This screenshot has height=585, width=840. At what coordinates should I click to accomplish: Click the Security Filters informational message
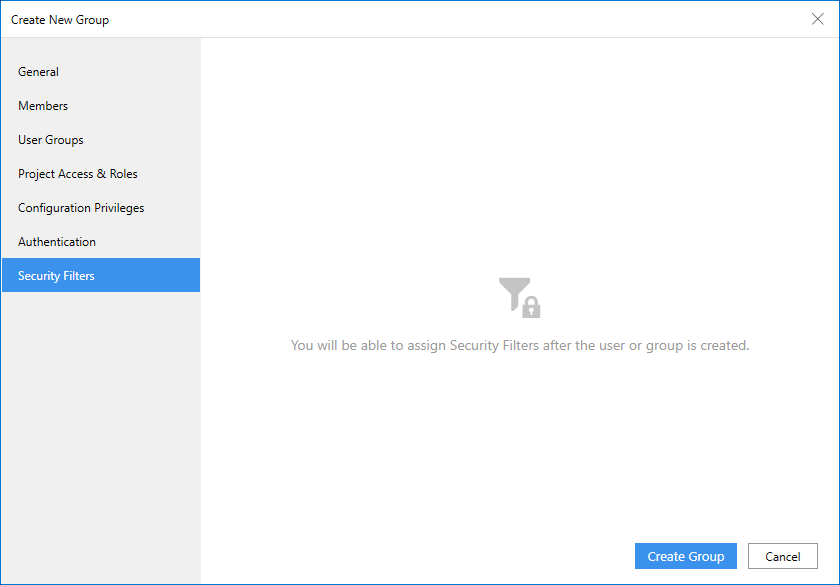[519, 346]
